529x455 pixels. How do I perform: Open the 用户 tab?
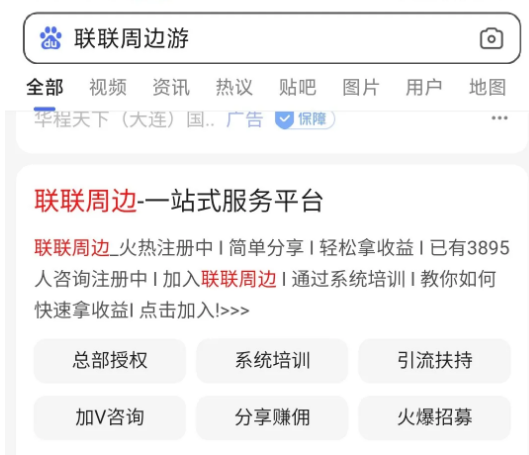click(x=424, y=87)
